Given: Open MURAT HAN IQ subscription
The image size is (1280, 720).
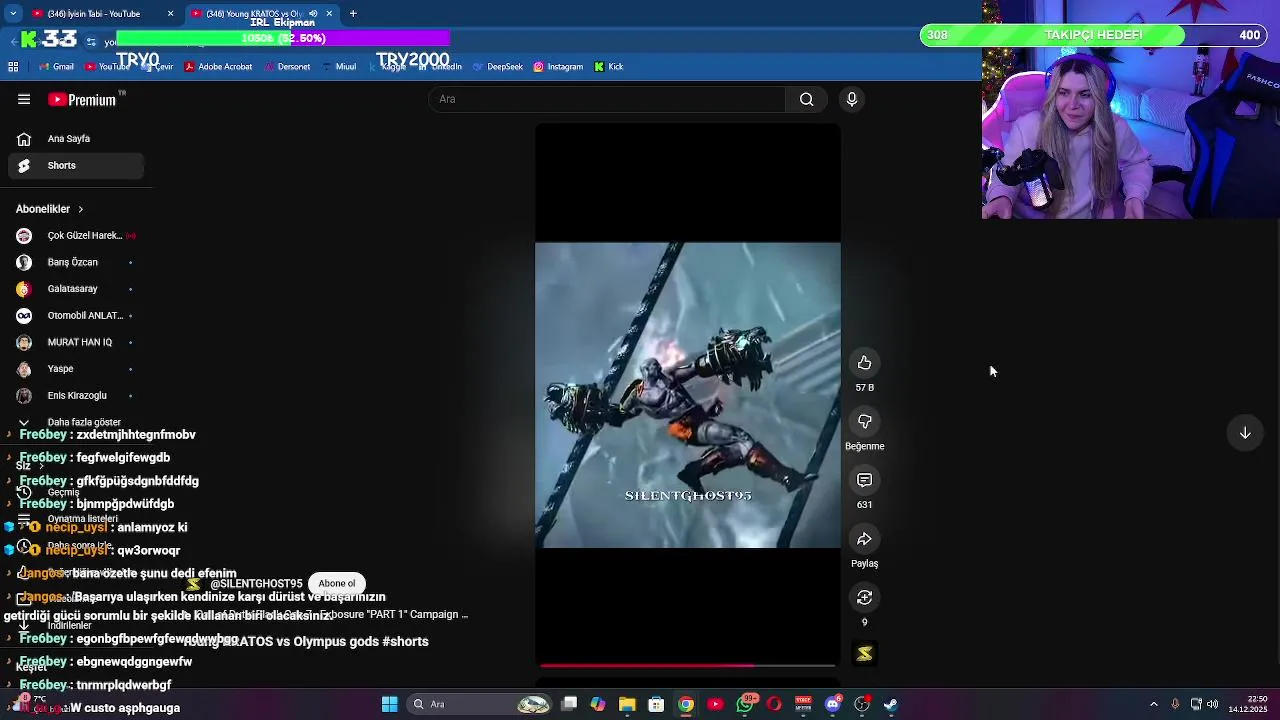Looking at the screenshot, I should 76,342.
